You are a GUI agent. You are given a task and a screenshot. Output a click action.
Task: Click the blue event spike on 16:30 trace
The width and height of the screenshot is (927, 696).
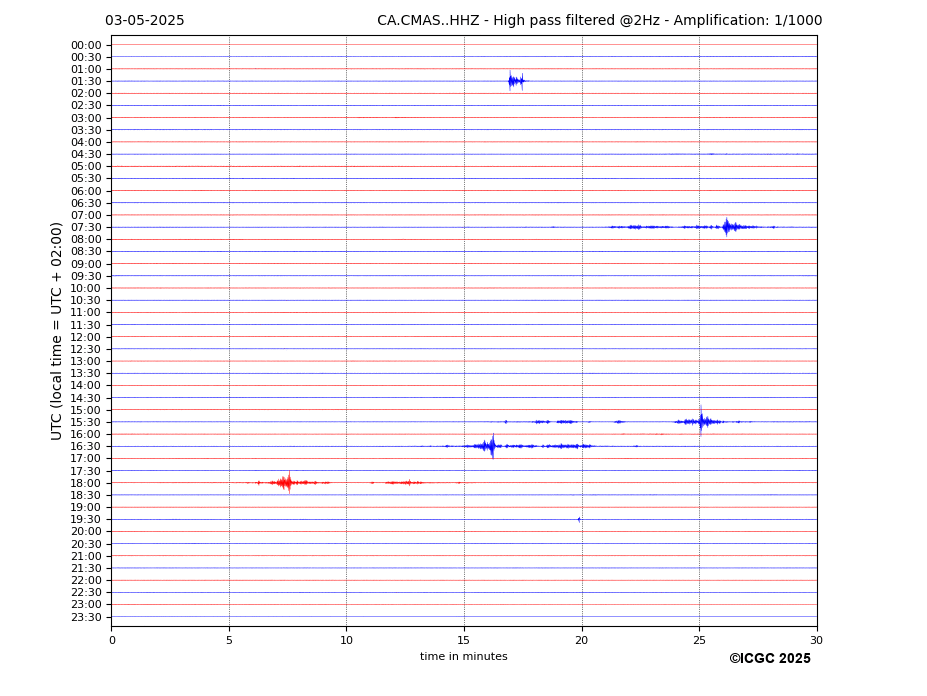[491, 446]
